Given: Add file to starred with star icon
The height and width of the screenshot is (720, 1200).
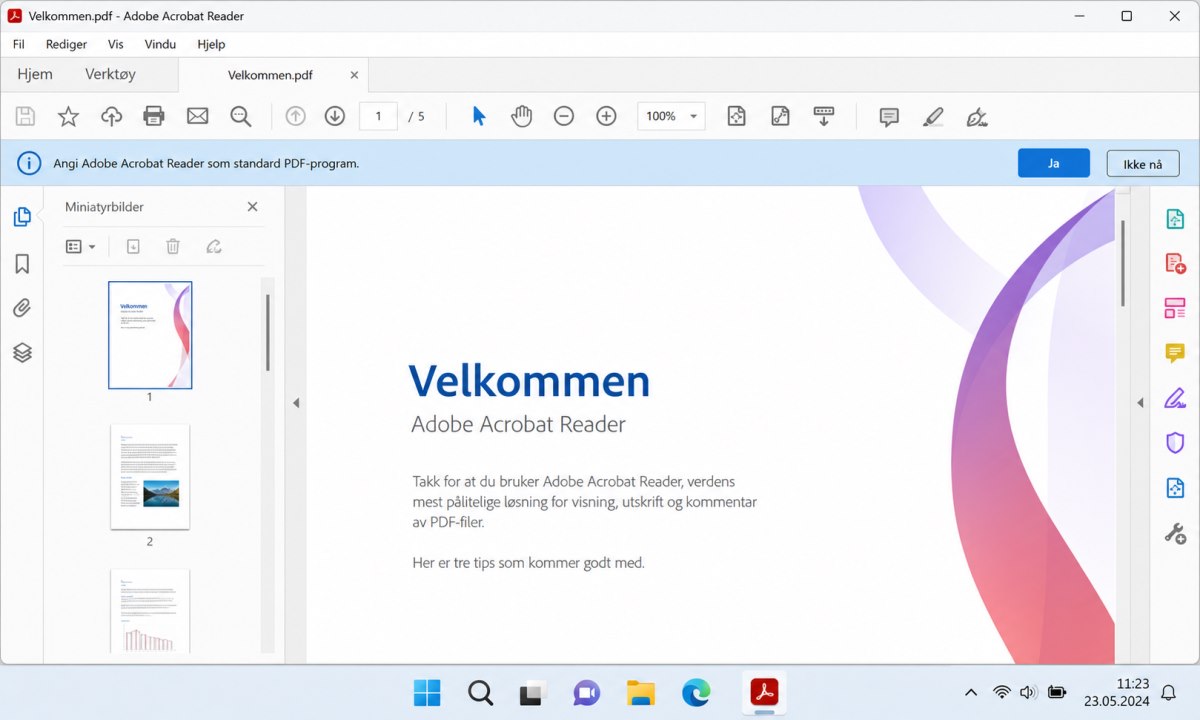Looking at the screenshot, I should 68,116.
